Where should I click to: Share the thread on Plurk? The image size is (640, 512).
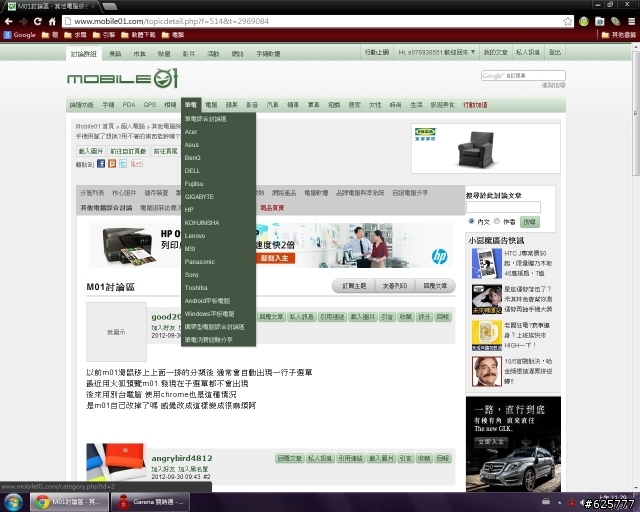coord(112,164)
